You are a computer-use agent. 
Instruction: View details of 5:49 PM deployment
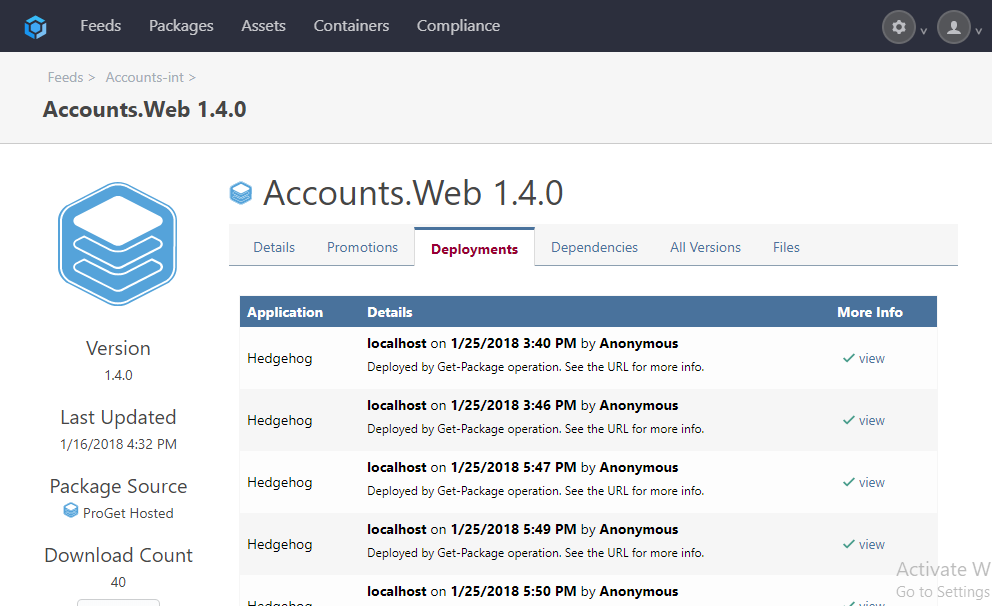871,544
